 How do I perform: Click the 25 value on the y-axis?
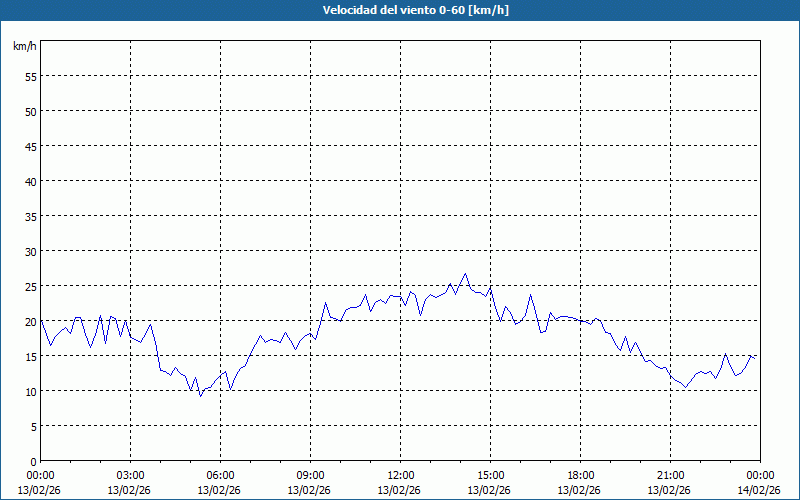pos(30,286)
